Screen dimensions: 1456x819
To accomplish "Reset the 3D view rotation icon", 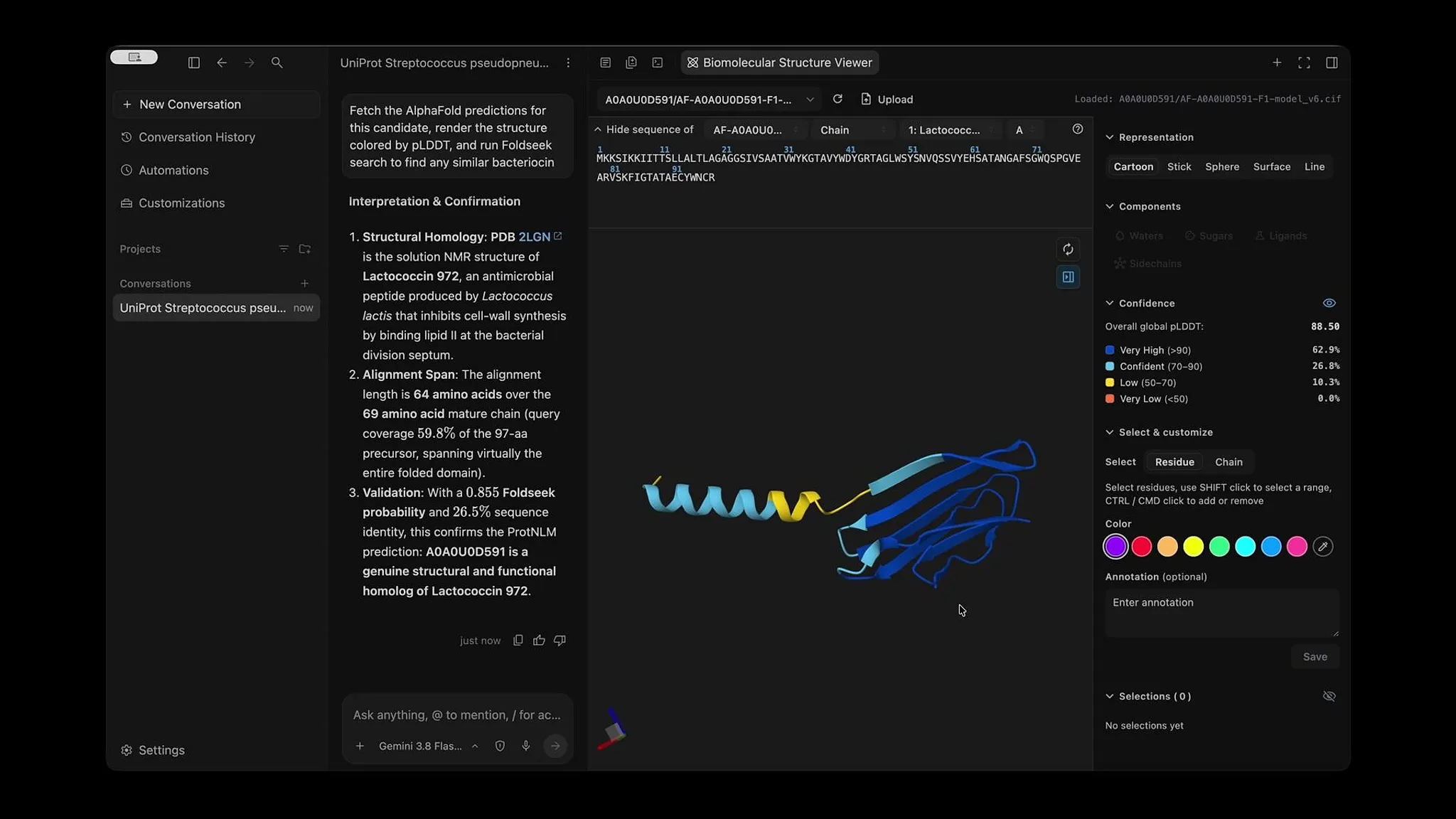I will [x=1068, y=249].
